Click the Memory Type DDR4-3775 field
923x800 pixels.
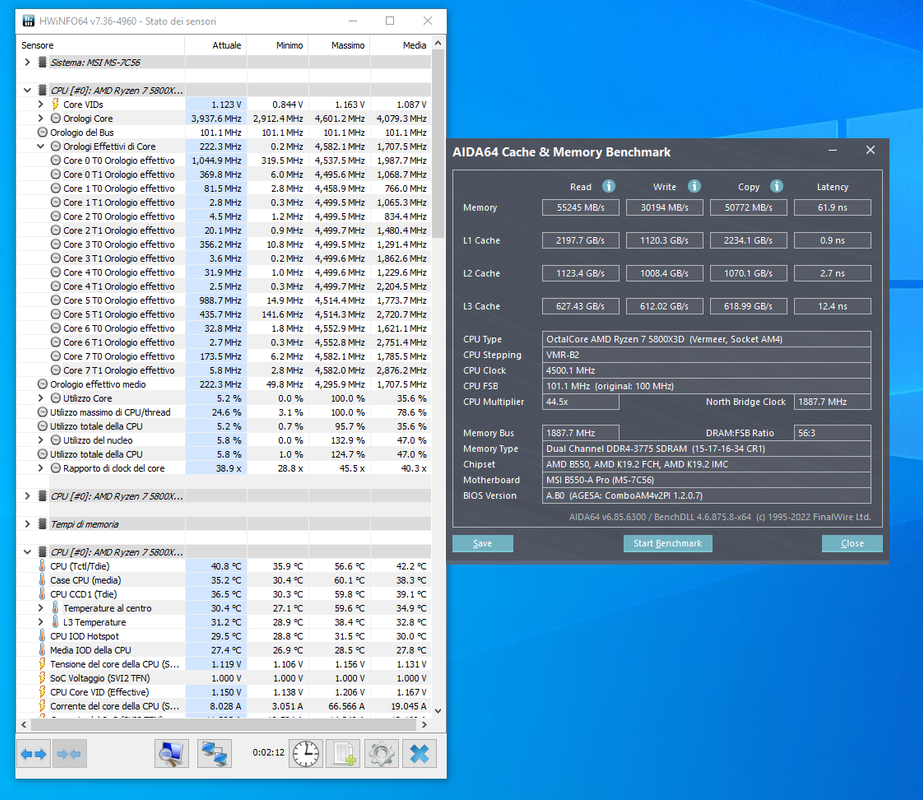pos(706,449)
